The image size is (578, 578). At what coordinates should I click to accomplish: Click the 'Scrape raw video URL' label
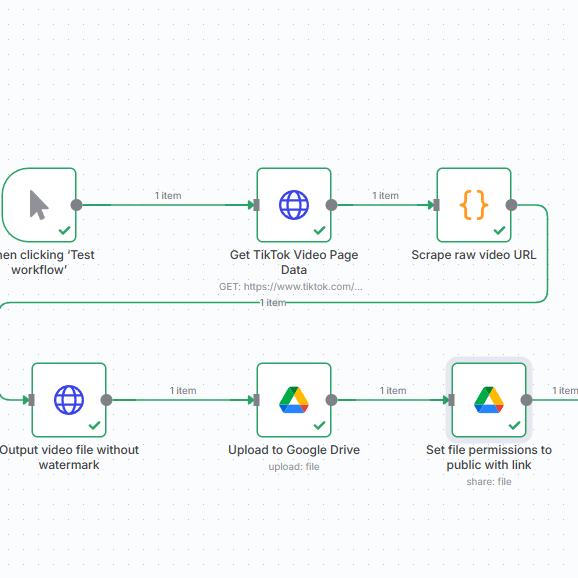474,255
